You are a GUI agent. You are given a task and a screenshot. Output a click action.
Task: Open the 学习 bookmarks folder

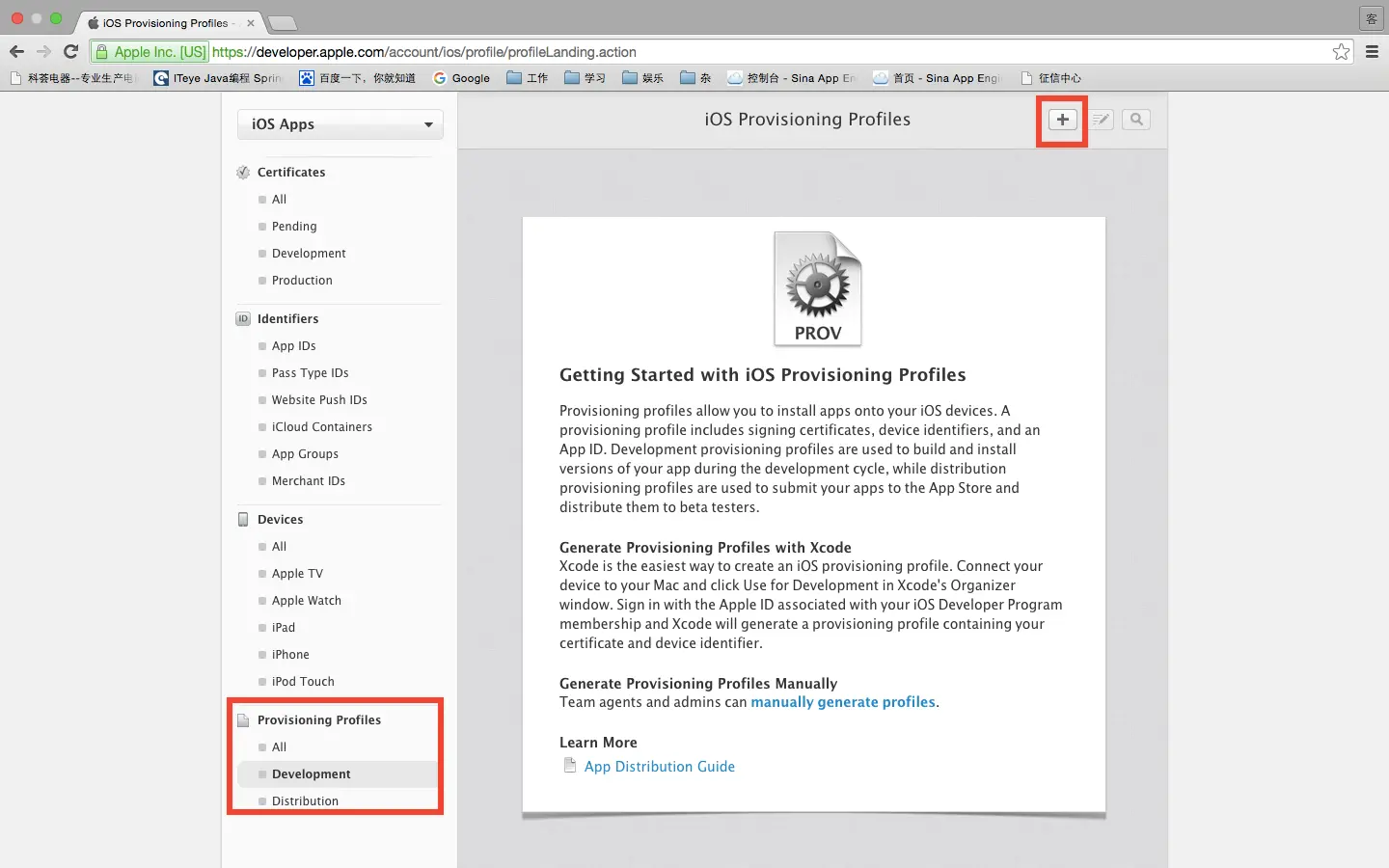pyautogui.click(x=585, y=78)
